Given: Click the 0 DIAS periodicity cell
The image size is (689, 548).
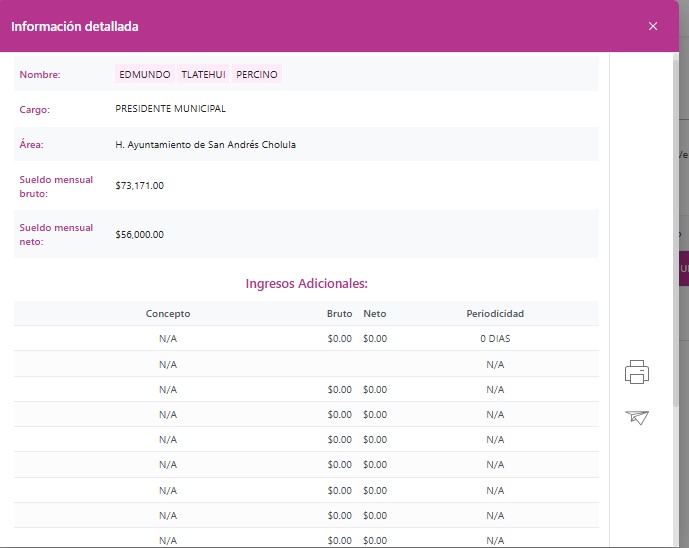Looking at the screenshot, I should pos(495,339).
